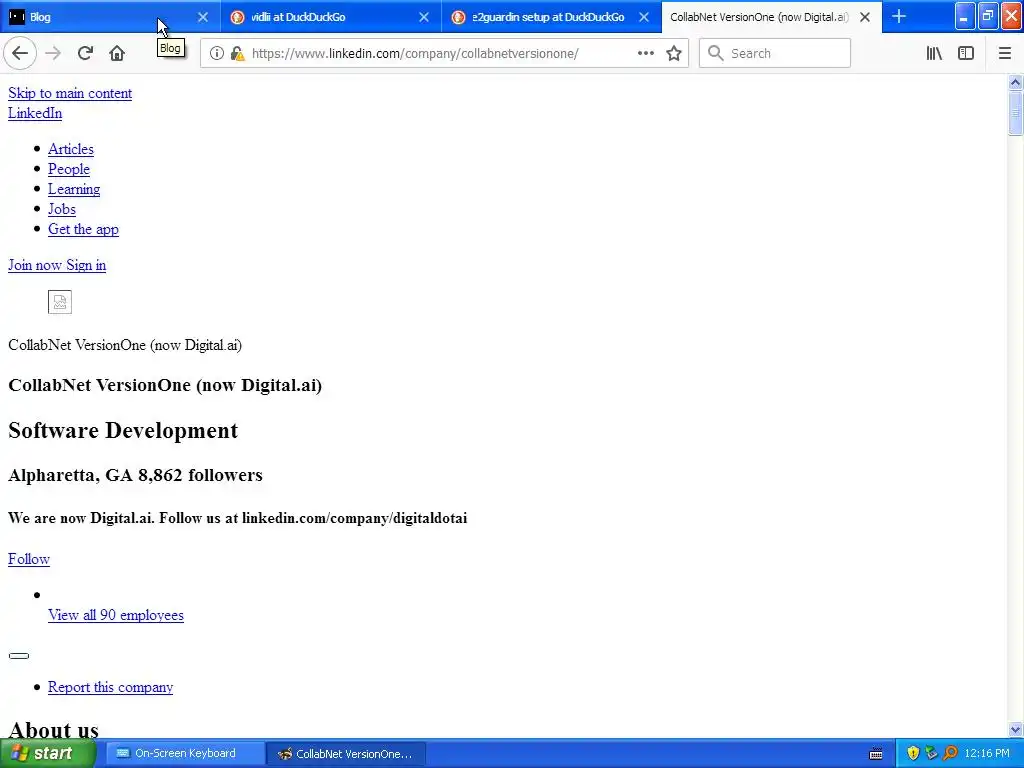The image size is (1024, 768).
Task: Open a new tab with plus button
Action: click(x=899, y=16)
